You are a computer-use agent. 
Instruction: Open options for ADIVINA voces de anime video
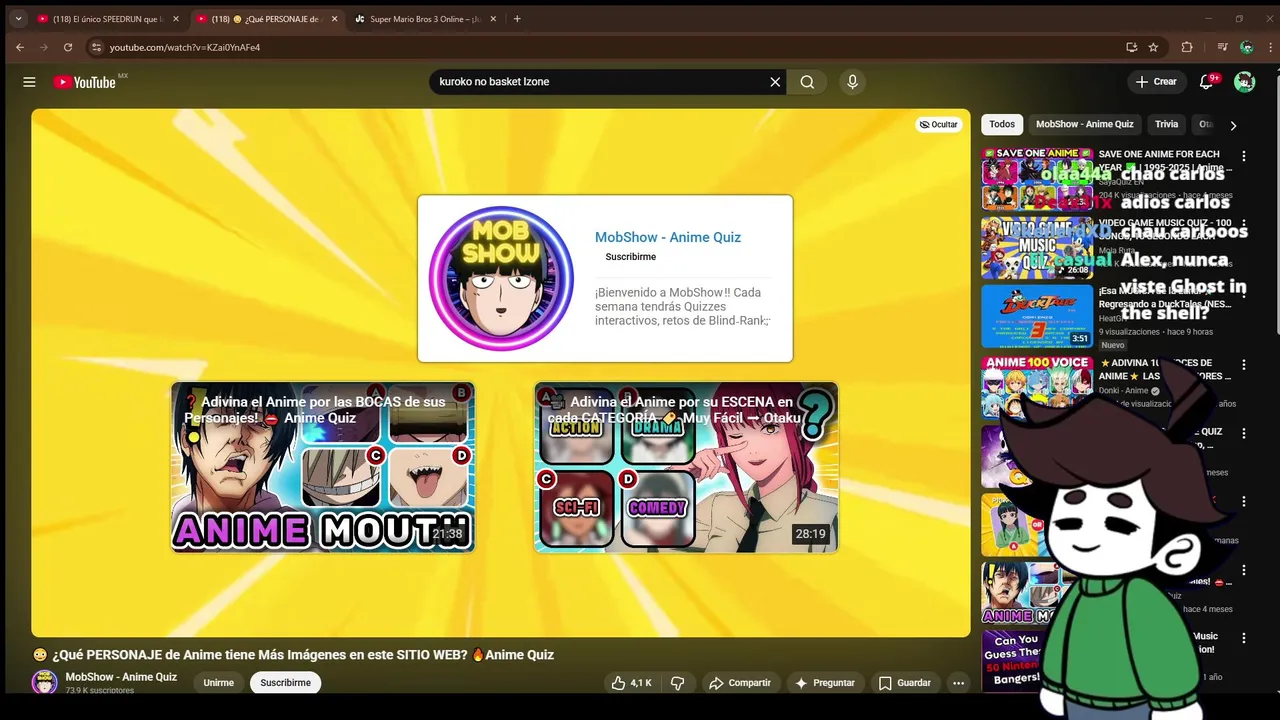(1244, 365)
